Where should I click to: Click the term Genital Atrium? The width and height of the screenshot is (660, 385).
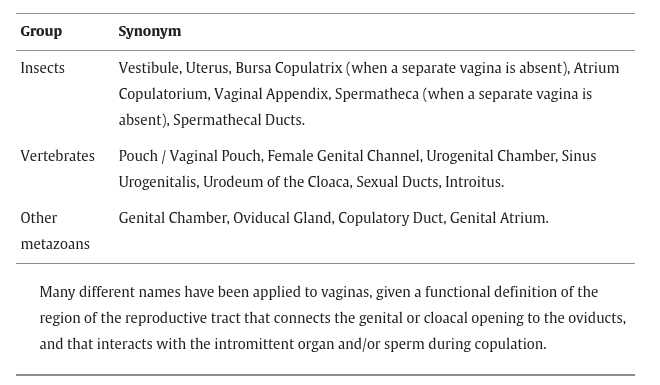tap(498, 218)
